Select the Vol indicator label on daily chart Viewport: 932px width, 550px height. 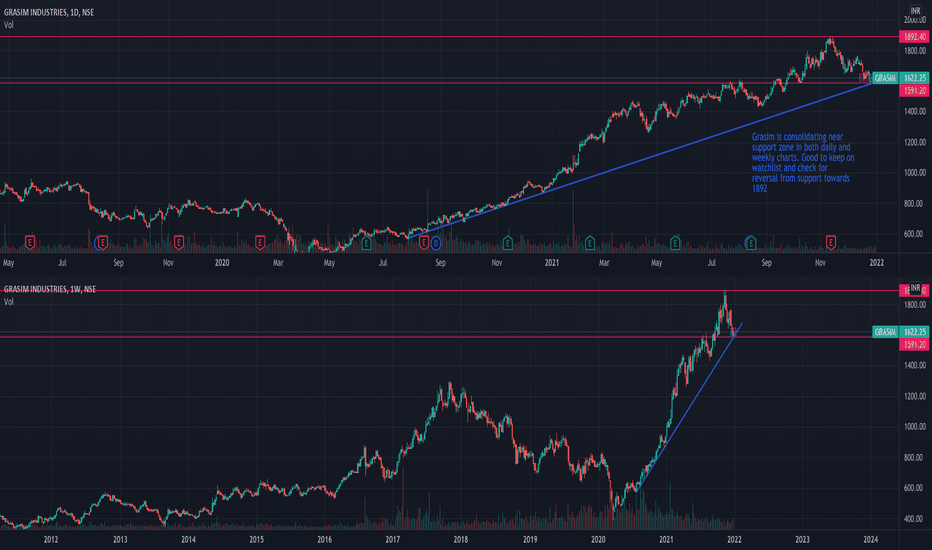click(8, 25)
